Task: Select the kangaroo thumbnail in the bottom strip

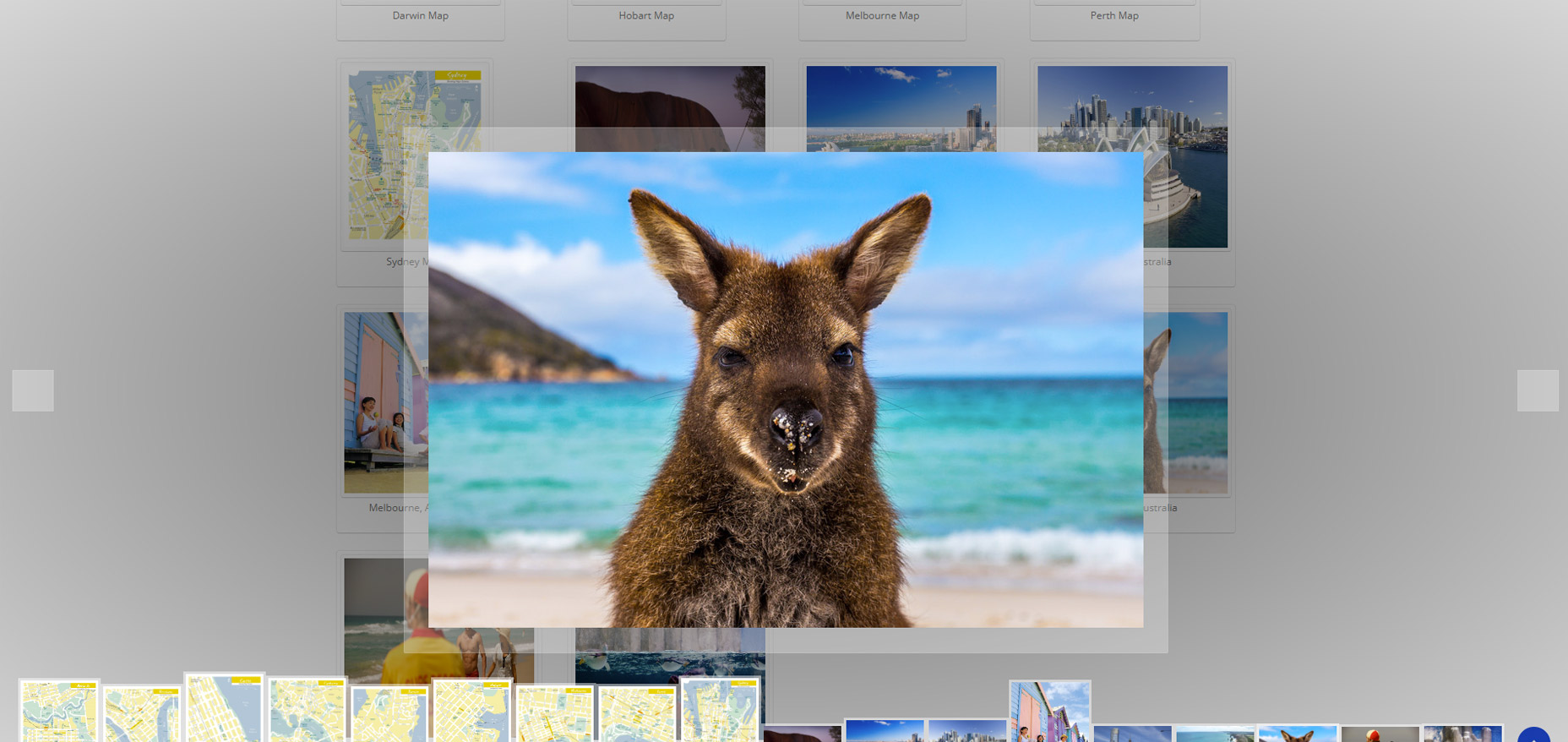Action: (1298, 734)
